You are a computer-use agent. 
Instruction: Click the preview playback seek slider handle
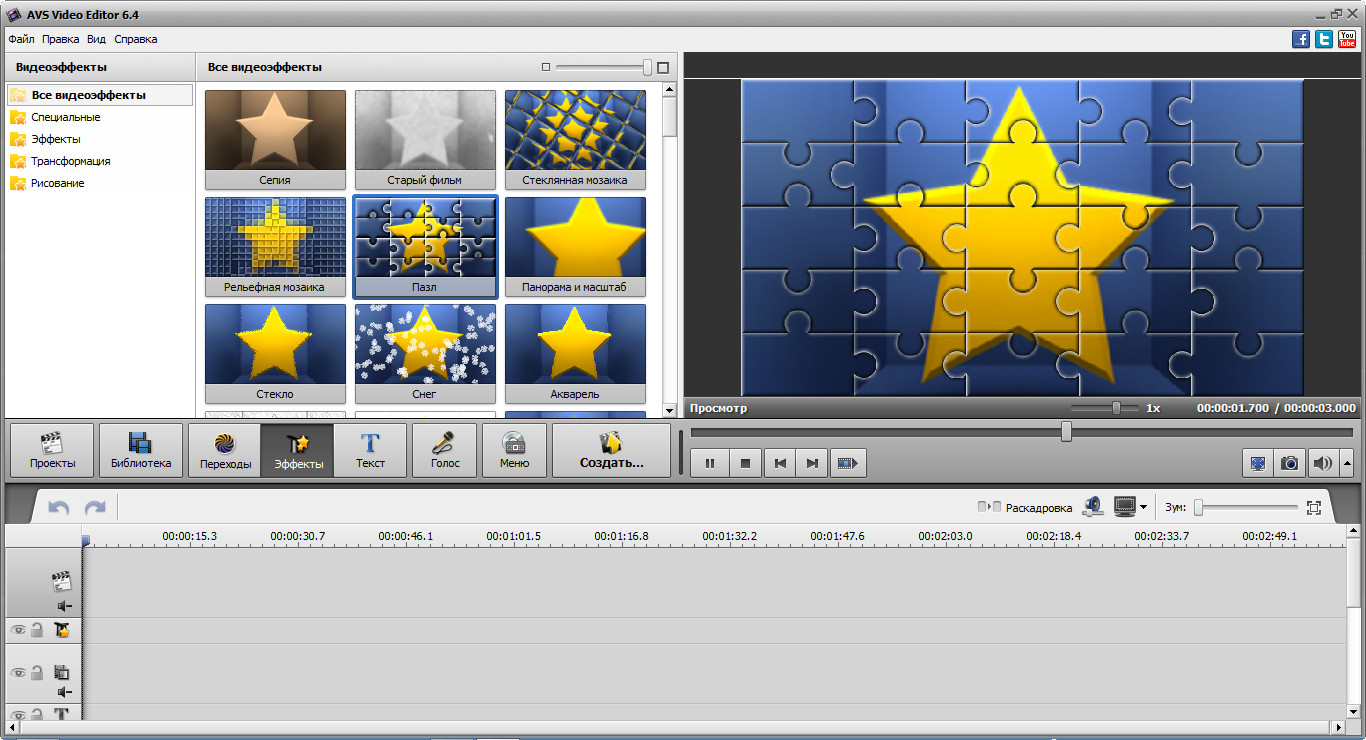(1066, 431)
